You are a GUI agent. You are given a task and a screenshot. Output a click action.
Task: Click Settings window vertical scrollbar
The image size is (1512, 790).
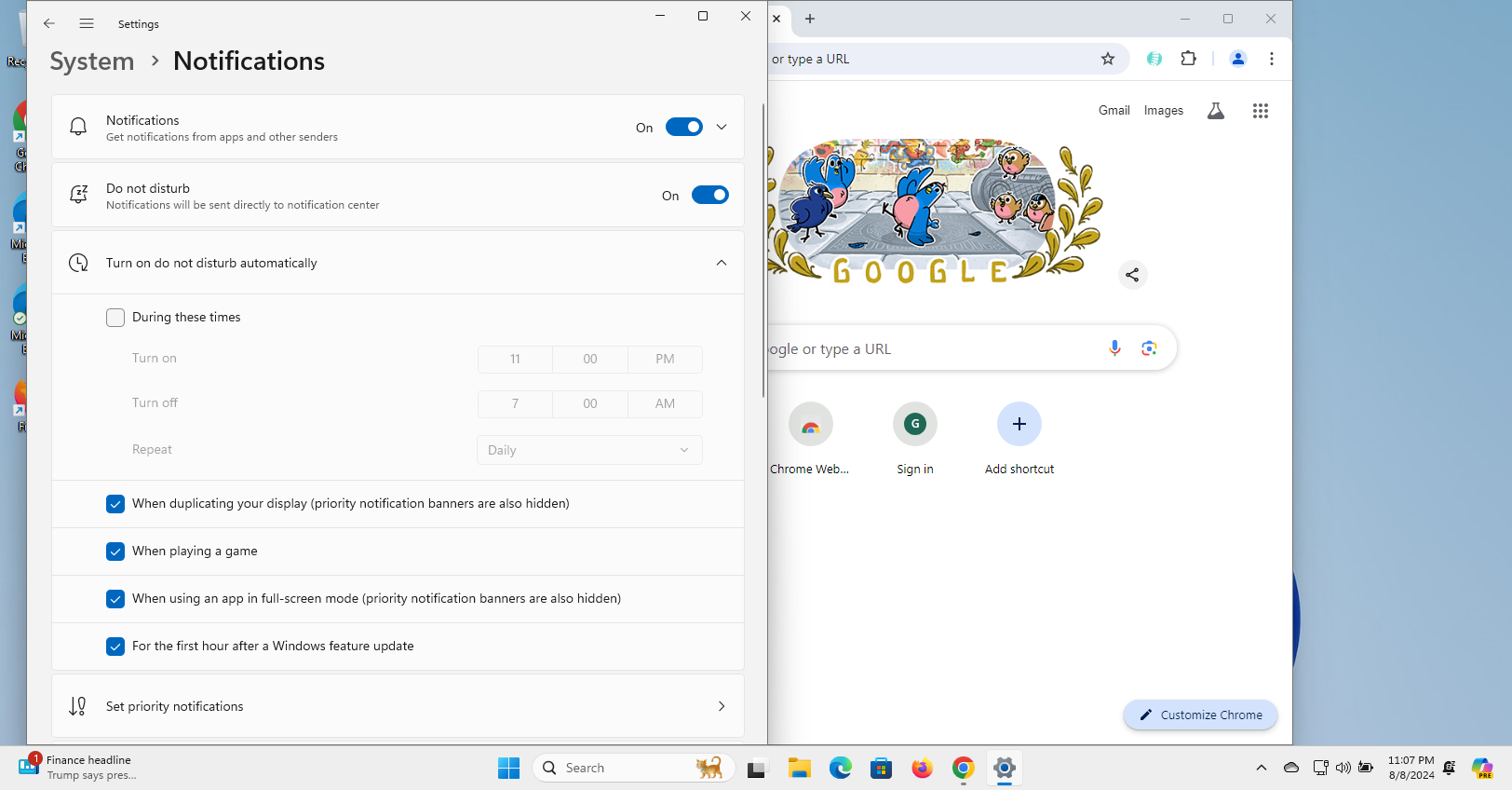click(x=763, y=250)
